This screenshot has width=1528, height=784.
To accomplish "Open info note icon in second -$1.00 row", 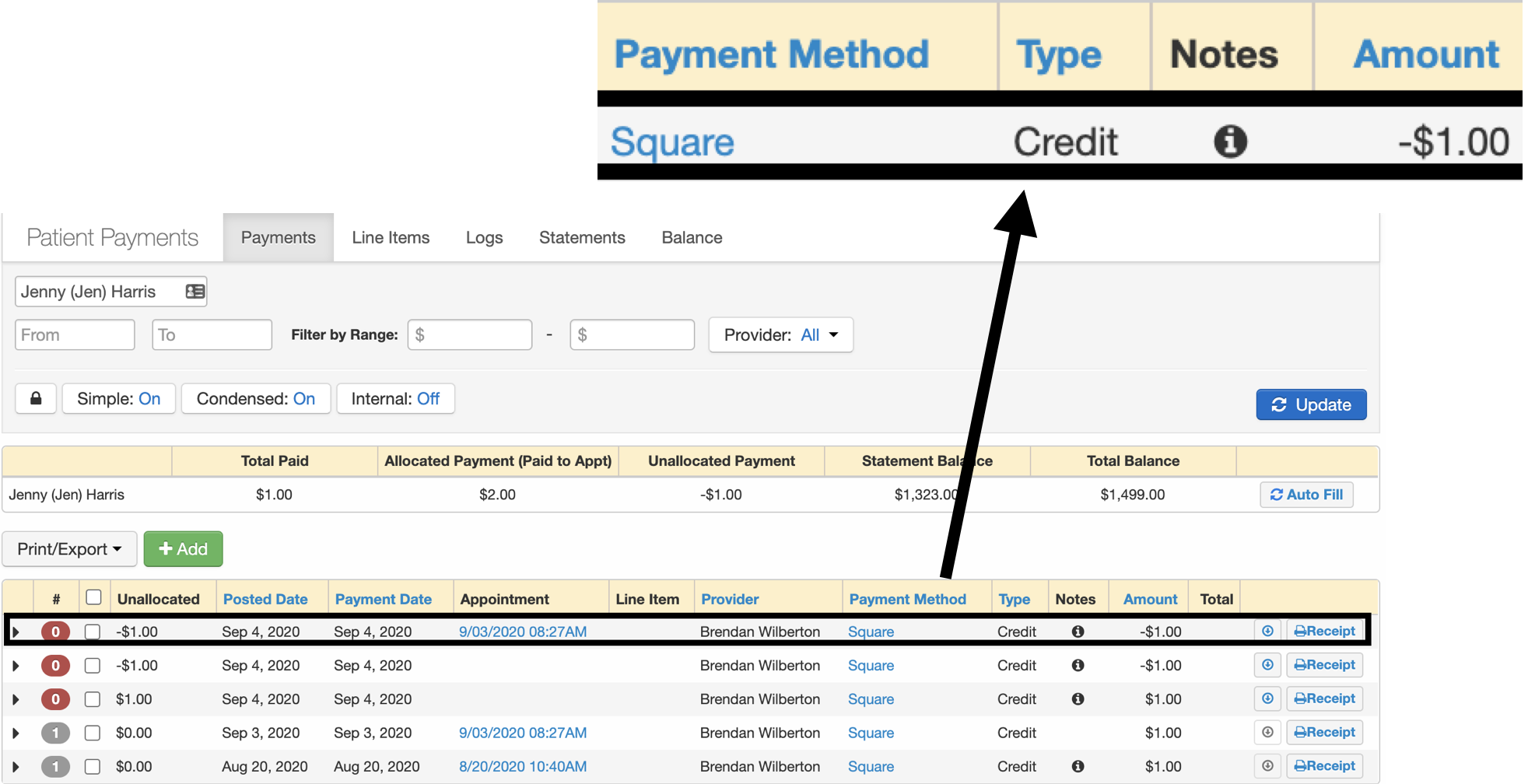I will 1078,665.
